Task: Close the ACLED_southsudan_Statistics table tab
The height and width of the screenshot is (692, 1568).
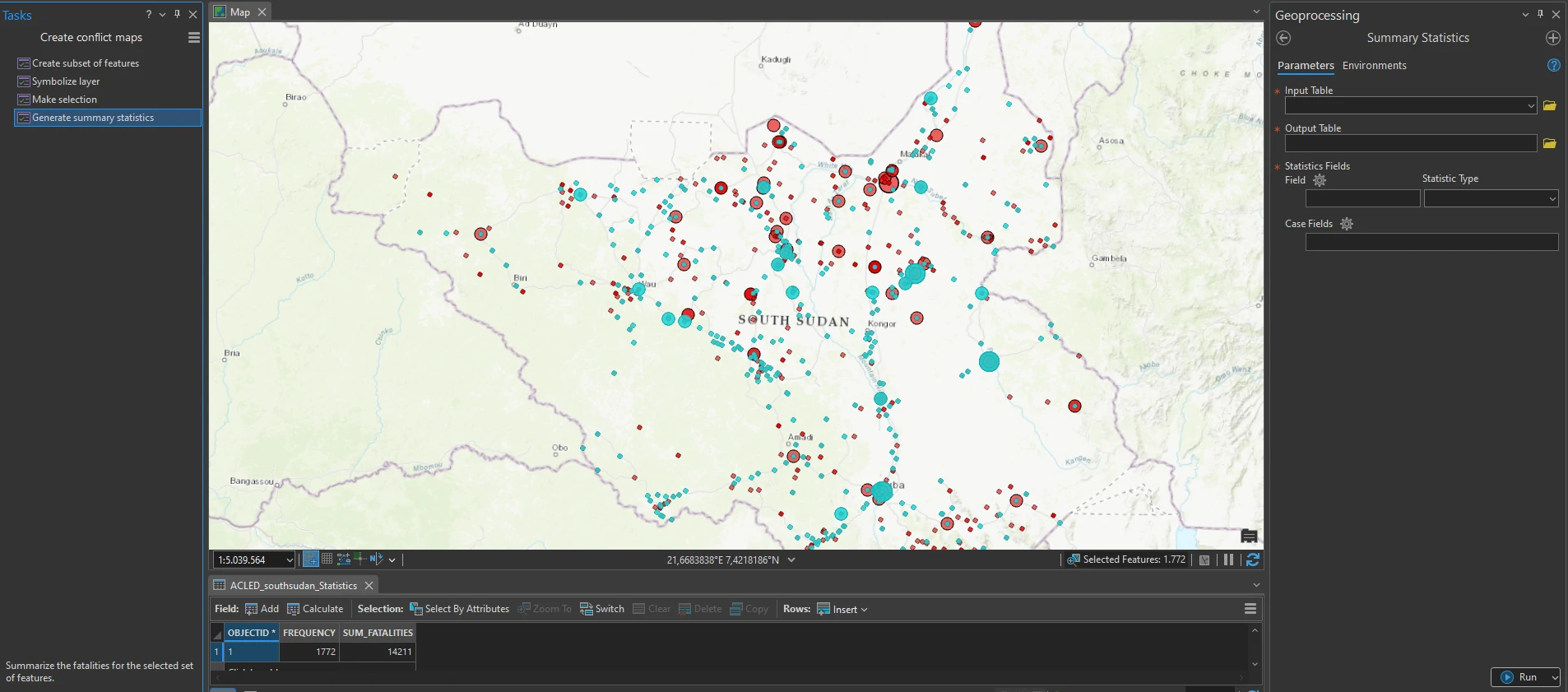Action: tap(369, 586)
